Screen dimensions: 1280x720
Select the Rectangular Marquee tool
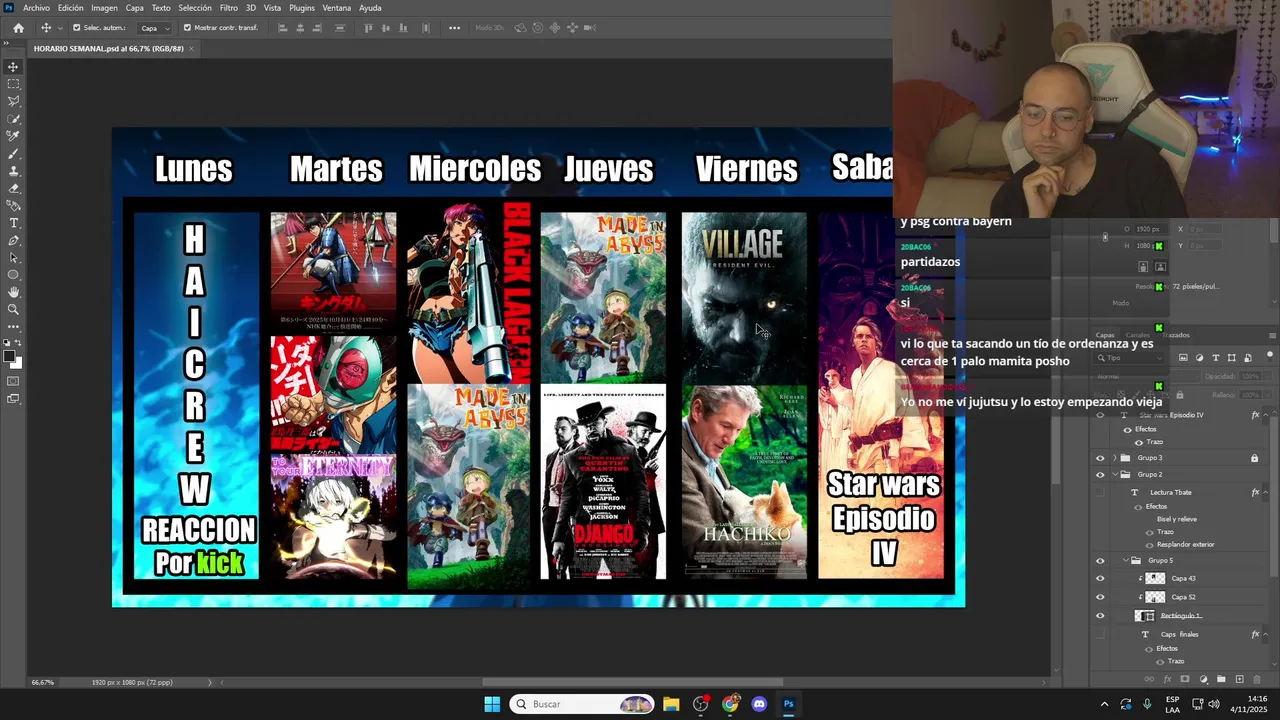[13, 84]
